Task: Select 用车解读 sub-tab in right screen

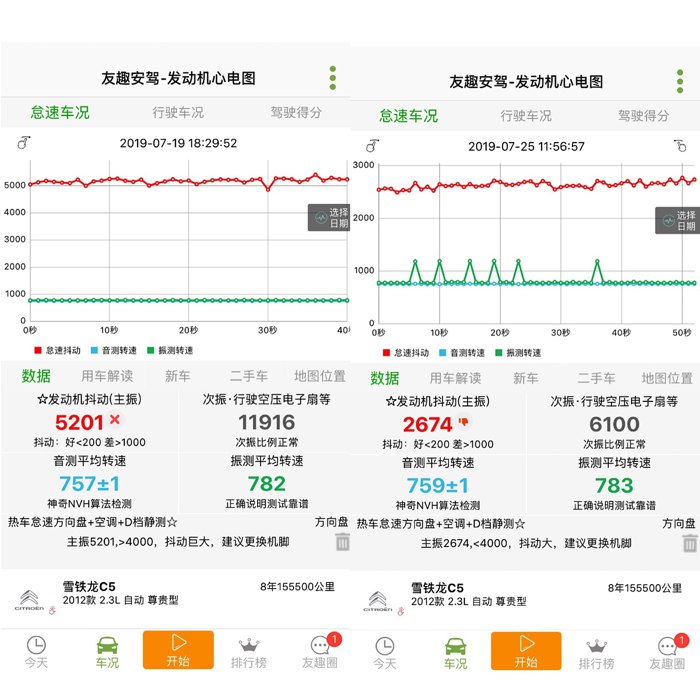Action: coord(455,378)
